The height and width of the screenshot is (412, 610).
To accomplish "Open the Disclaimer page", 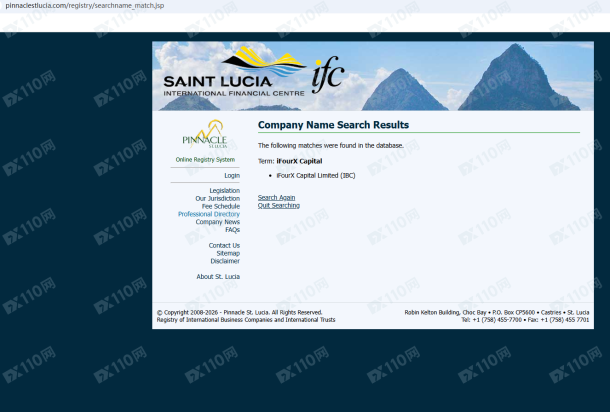I will tap(225, 261).
